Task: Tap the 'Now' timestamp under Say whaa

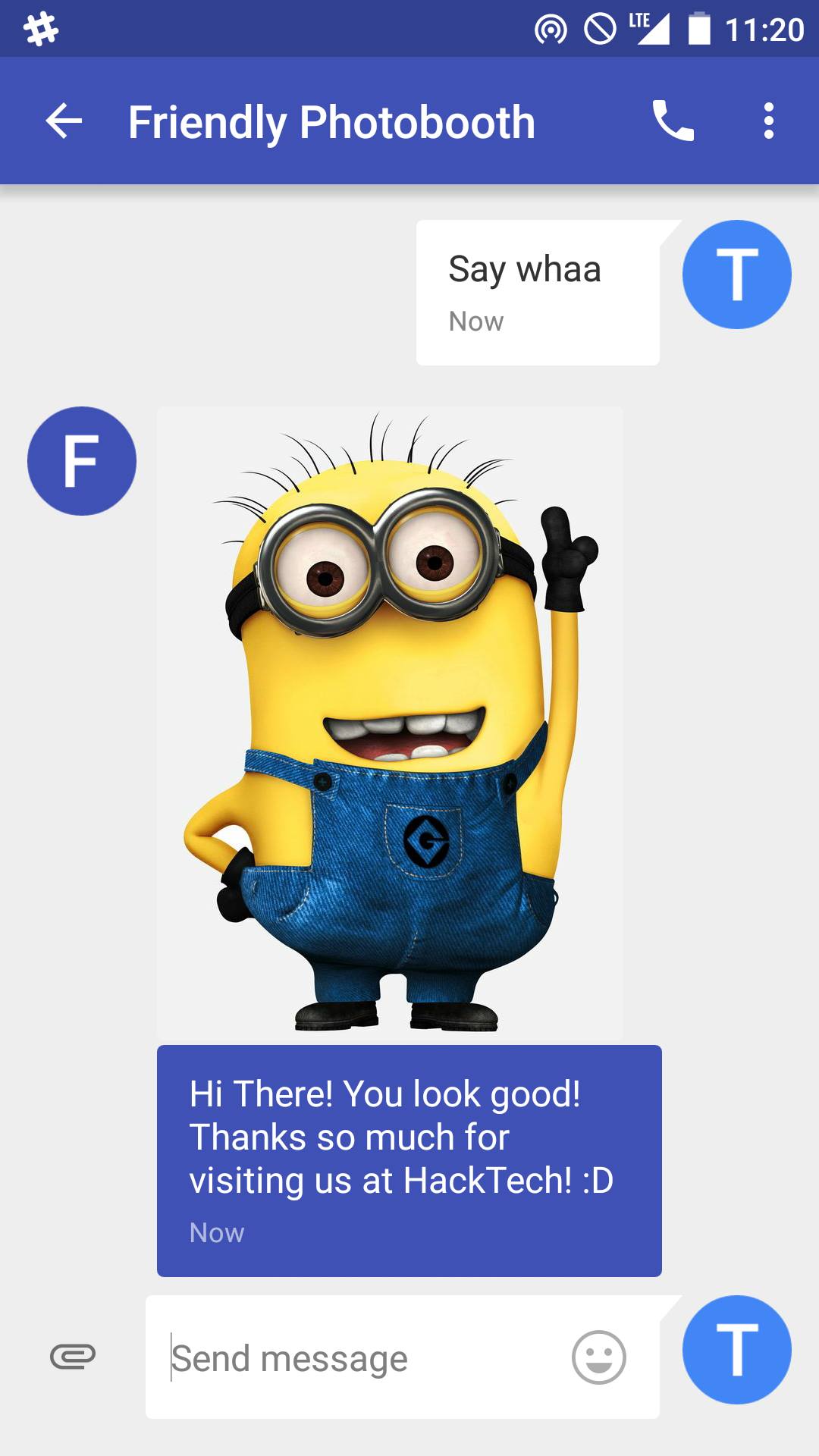Action: pos(476,322)
